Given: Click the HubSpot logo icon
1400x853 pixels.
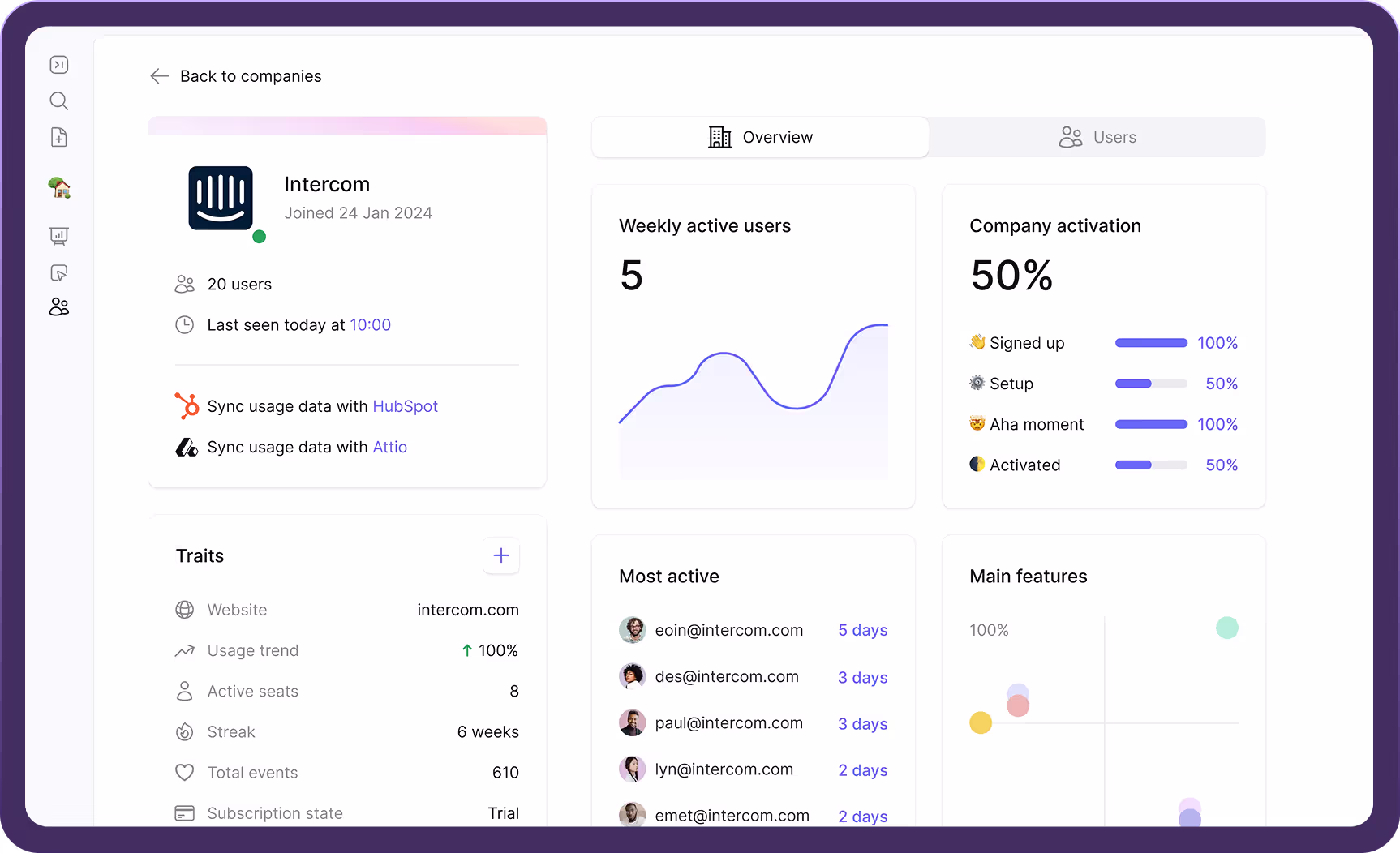Looking at the screenshot, I should tap(187, 405).
